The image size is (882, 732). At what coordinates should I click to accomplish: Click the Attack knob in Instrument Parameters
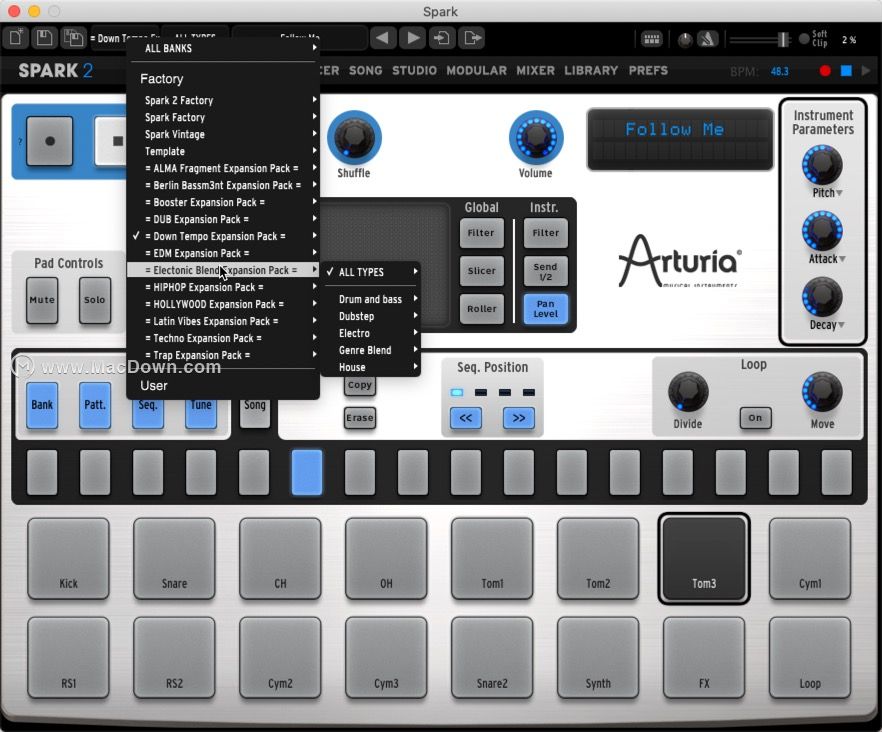coord(822,231)
